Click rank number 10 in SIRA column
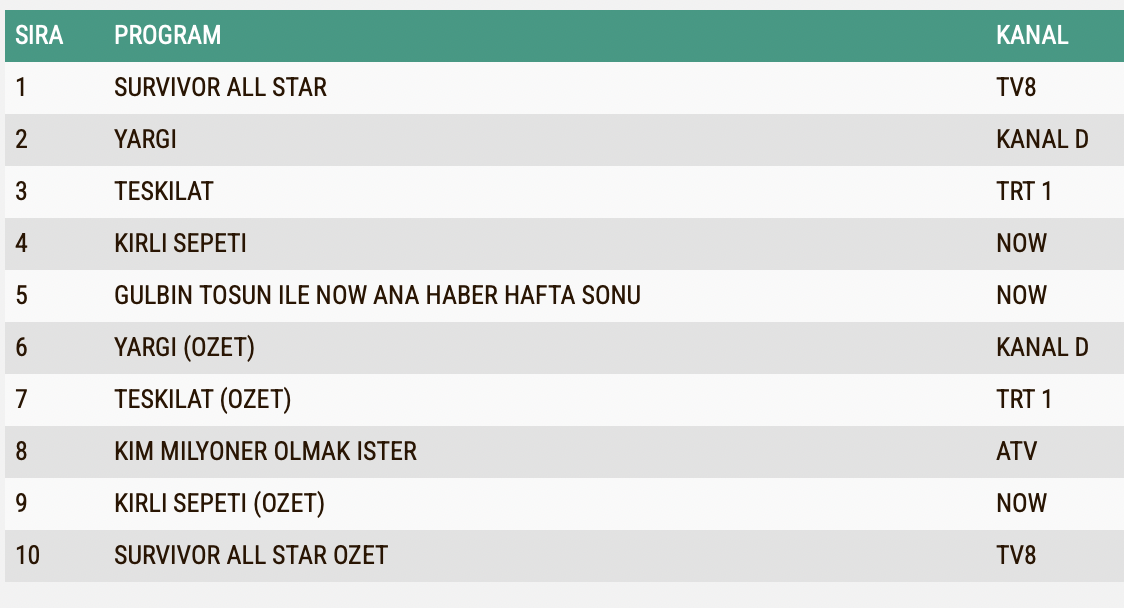The image size is (1124, 608). (x=27, y=555)
